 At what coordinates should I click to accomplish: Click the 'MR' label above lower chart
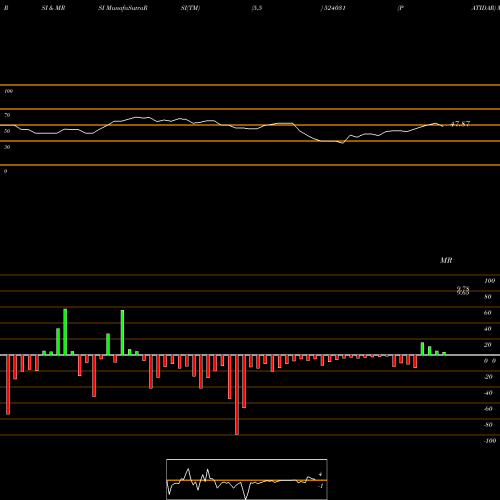[x=446, y=260]
